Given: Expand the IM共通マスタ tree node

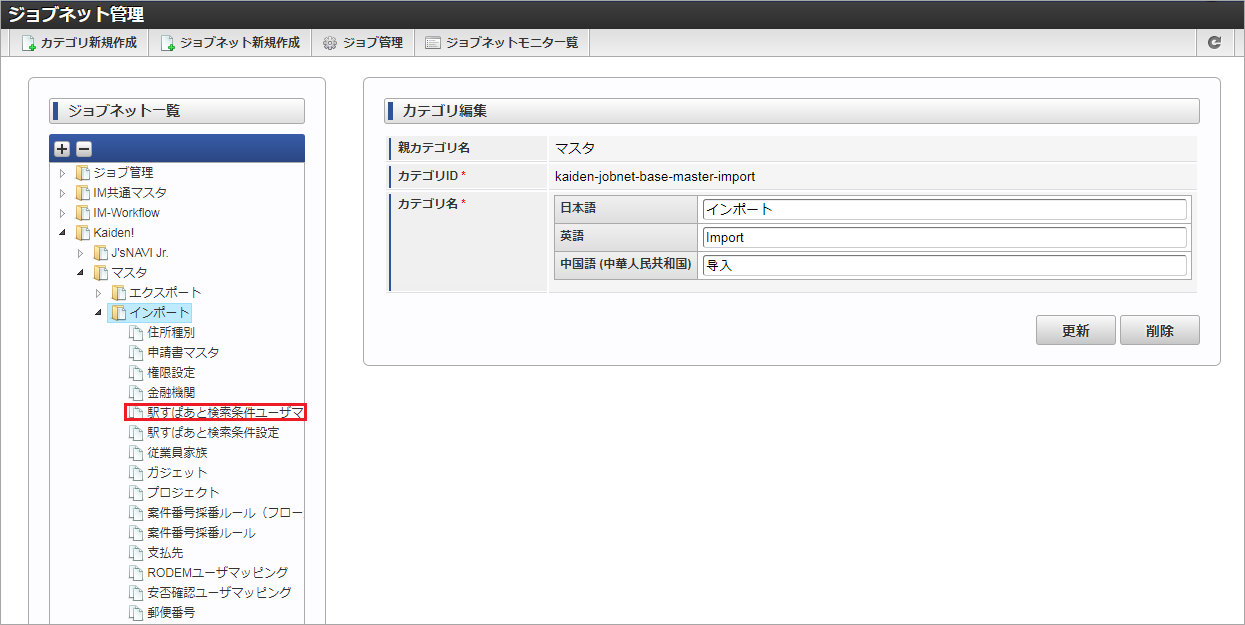Looking at the screenshot, I should click(x=62, y=193).
